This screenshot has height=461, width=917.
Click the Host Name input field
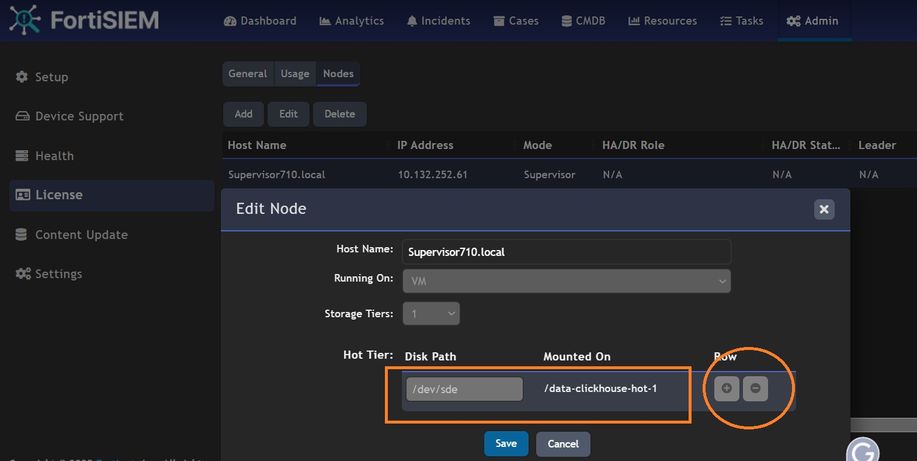(x=566, y=252)
